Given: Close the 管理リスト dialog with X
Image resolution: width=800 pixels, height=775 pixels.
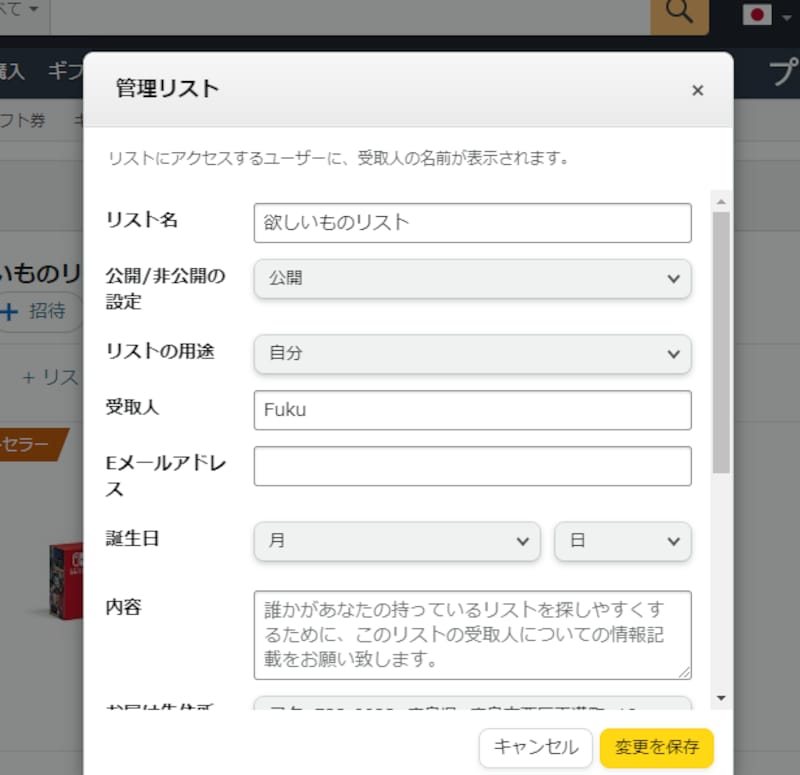Looking at the screenshot, I should tap(697, 90).
